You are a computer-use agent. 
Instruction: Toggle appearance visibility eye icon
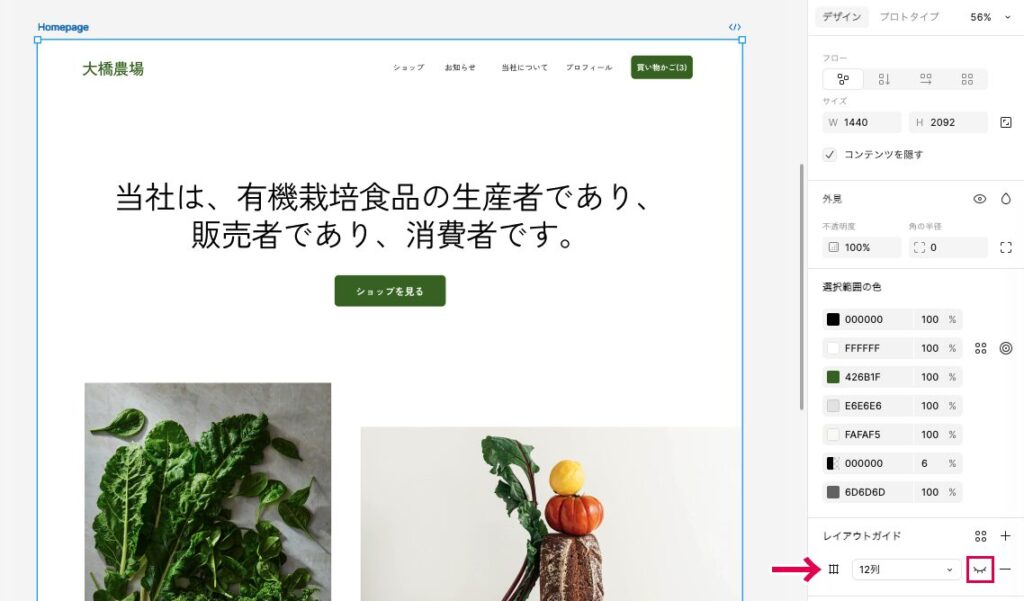pyautogui.click(x=980, y=199)
